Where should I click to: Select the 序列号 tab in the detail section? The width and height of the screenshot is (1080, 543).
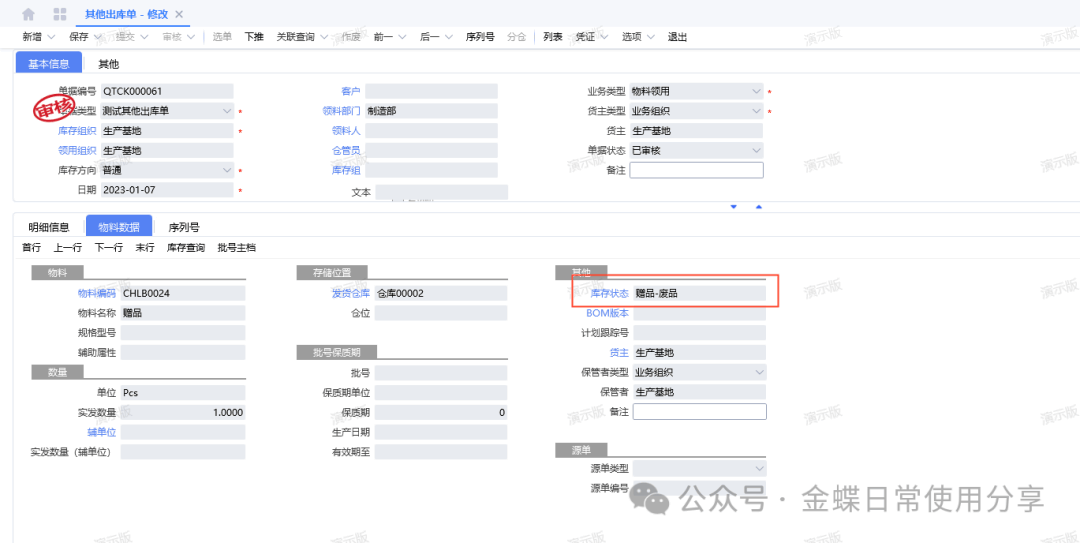pos(184,227)
